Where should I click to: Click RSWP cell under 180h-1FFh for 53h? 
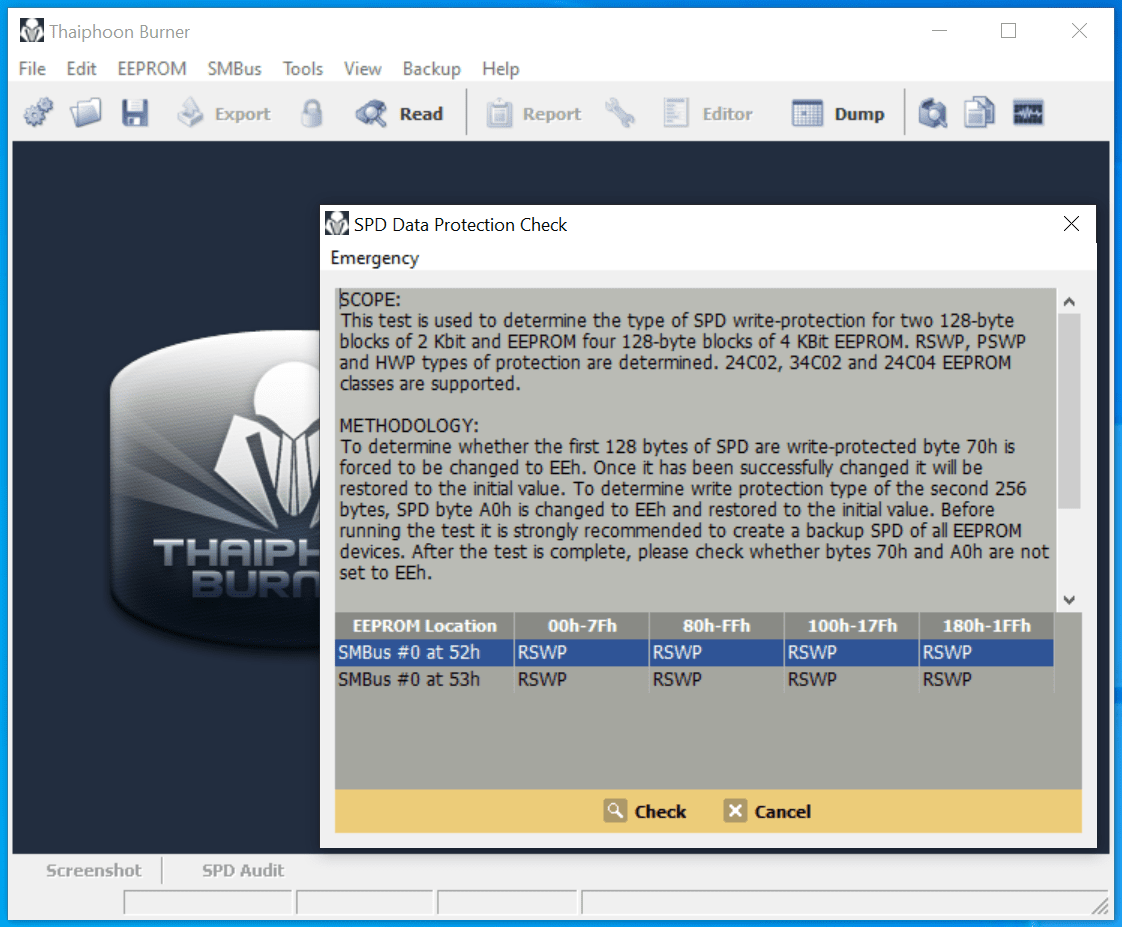pyautogui.click(x=986, y=679)
